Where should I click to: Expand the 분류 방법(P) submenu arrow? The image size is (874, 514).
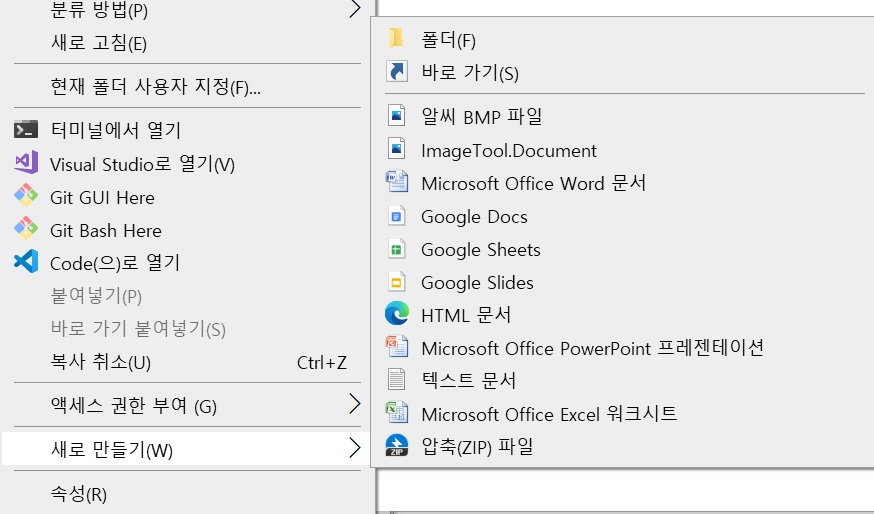(355, 8)
